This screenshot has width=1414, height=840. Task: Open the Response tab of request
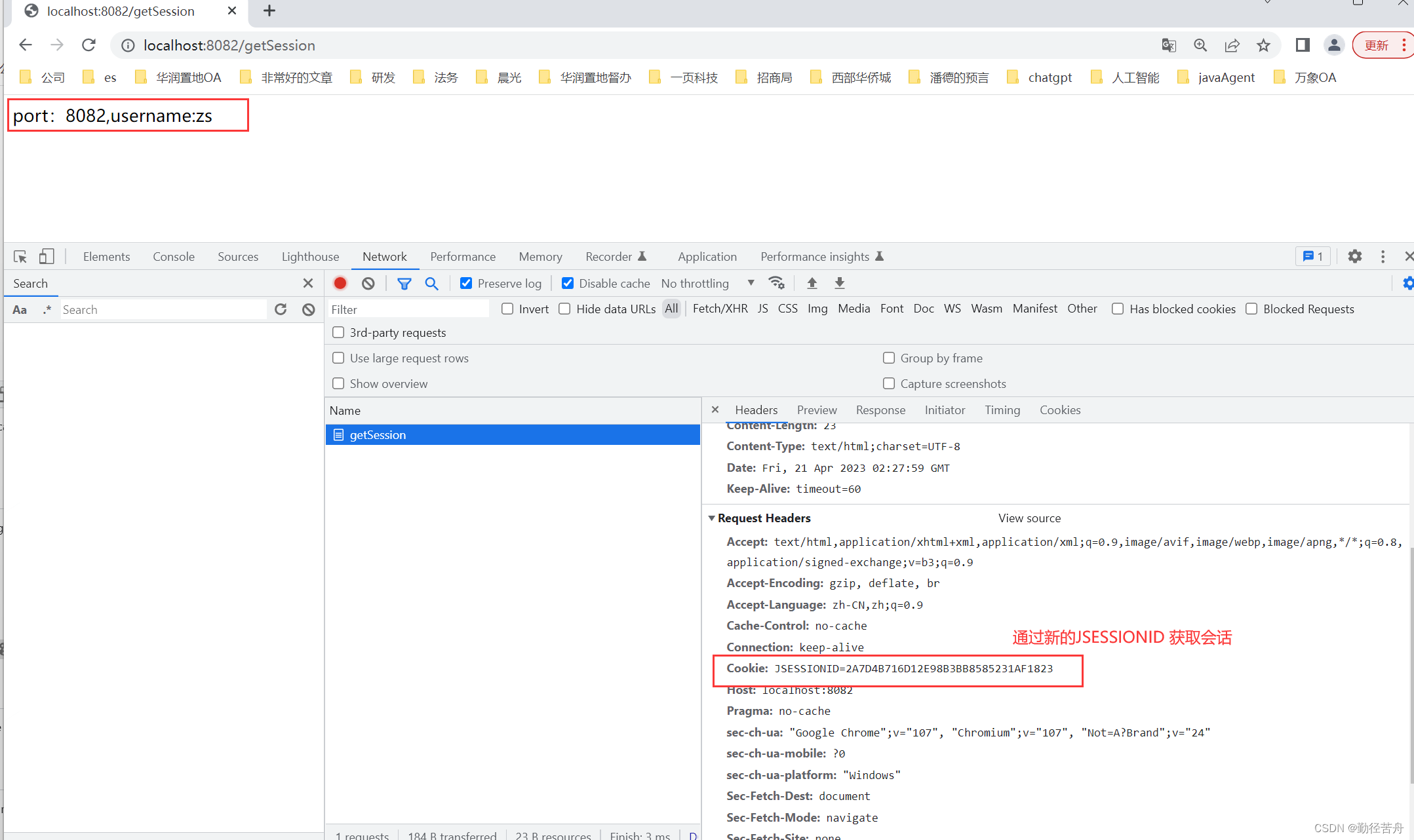(880, 410)
